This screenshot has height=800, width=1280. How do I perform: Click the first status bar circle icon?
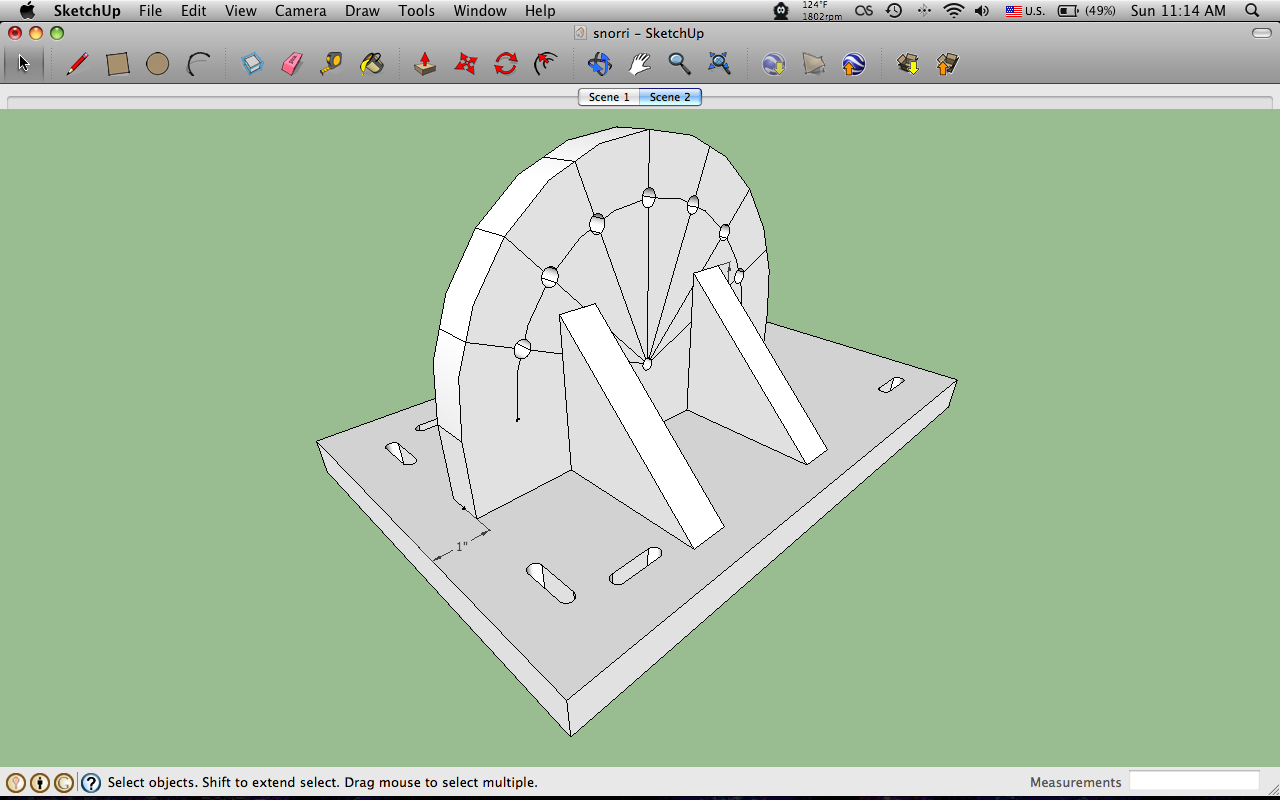pyautogui.click(x=16, y=783)
